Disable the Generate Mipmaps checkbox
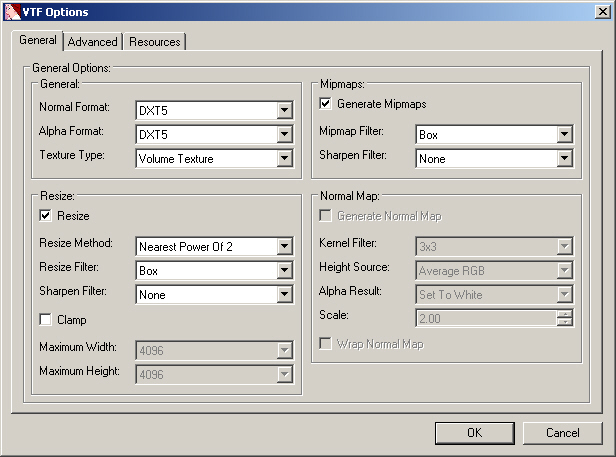This screenshot has height=457, width=616. coord(325,104)
